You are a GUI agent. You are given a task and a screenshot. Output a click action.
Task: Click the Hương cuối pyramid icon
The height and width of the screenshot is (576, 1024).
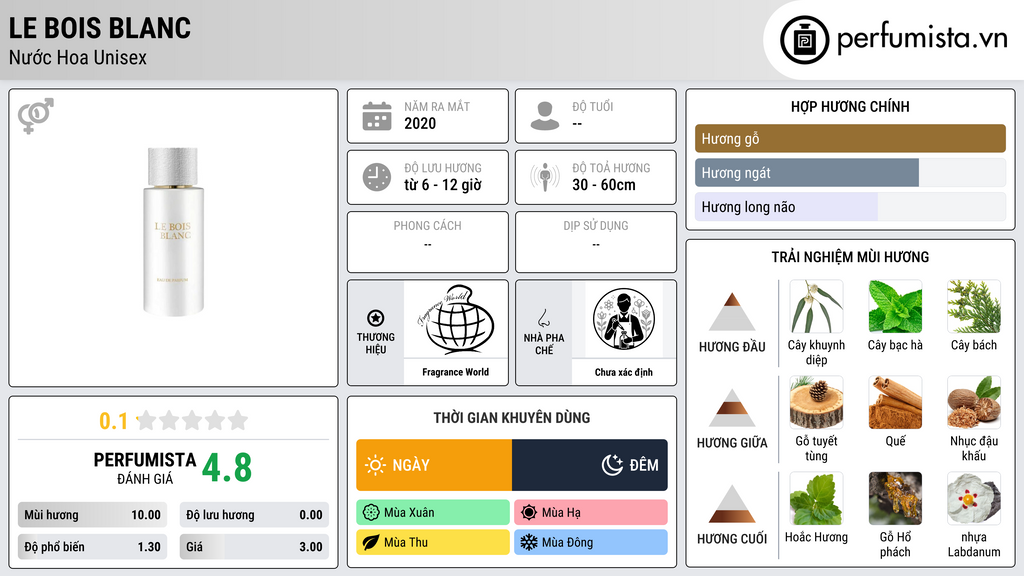[x=732, y=504]
